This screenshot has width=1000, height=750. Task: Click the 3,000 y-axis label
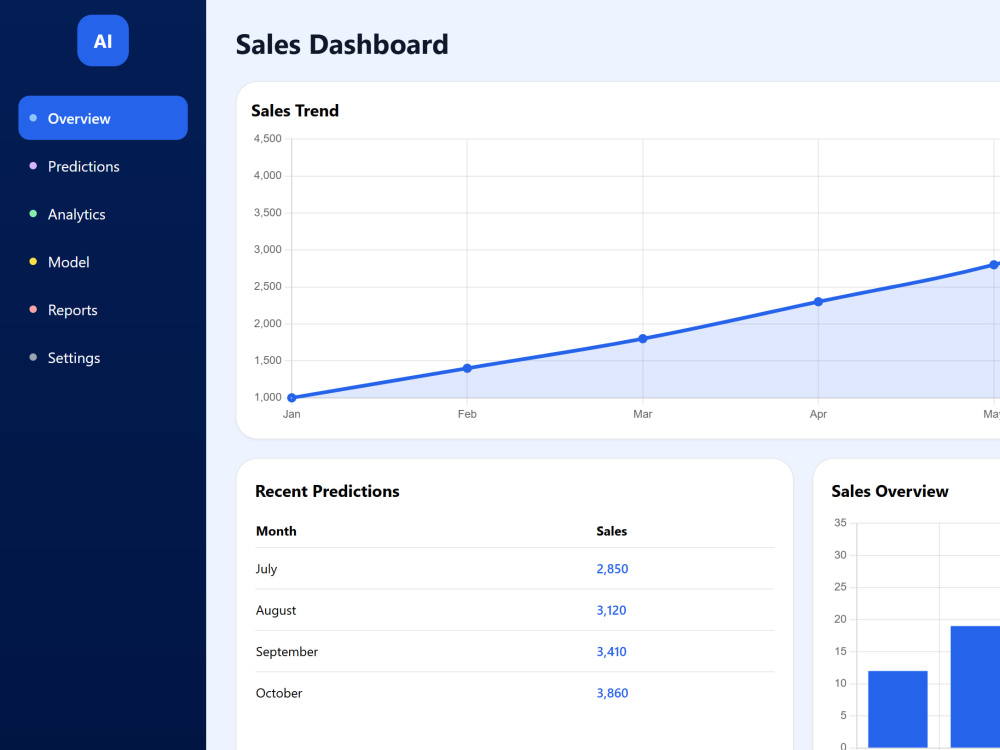pos(268,249)
